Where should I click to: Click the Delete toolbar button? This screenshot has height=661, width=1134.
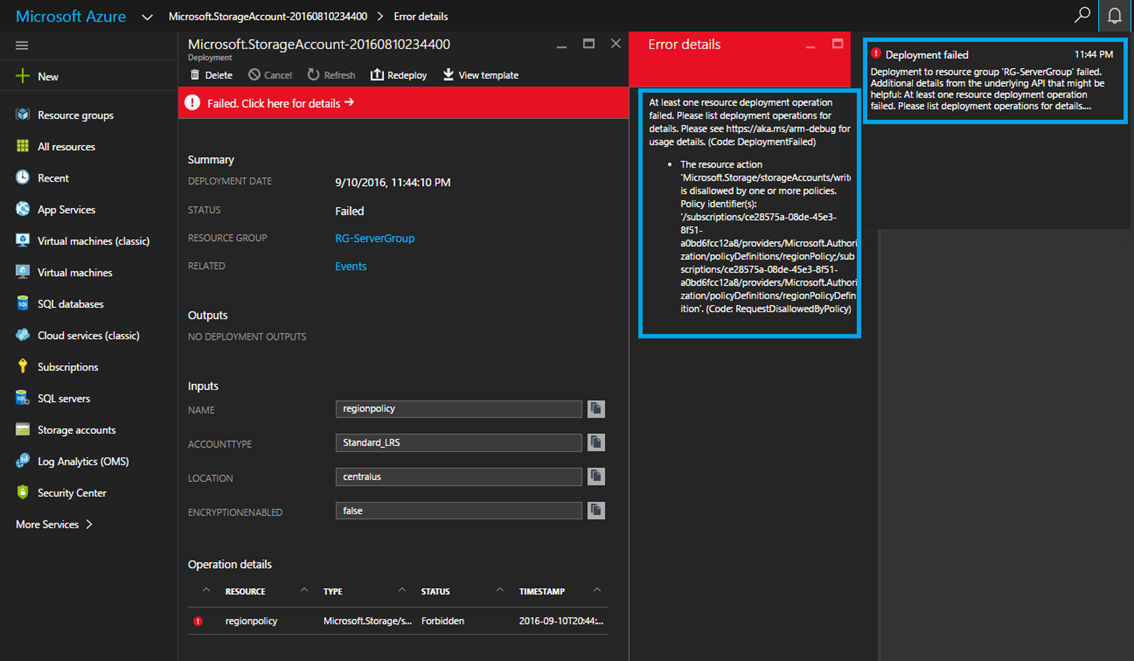pyautogui.click(x=211, y=75)
